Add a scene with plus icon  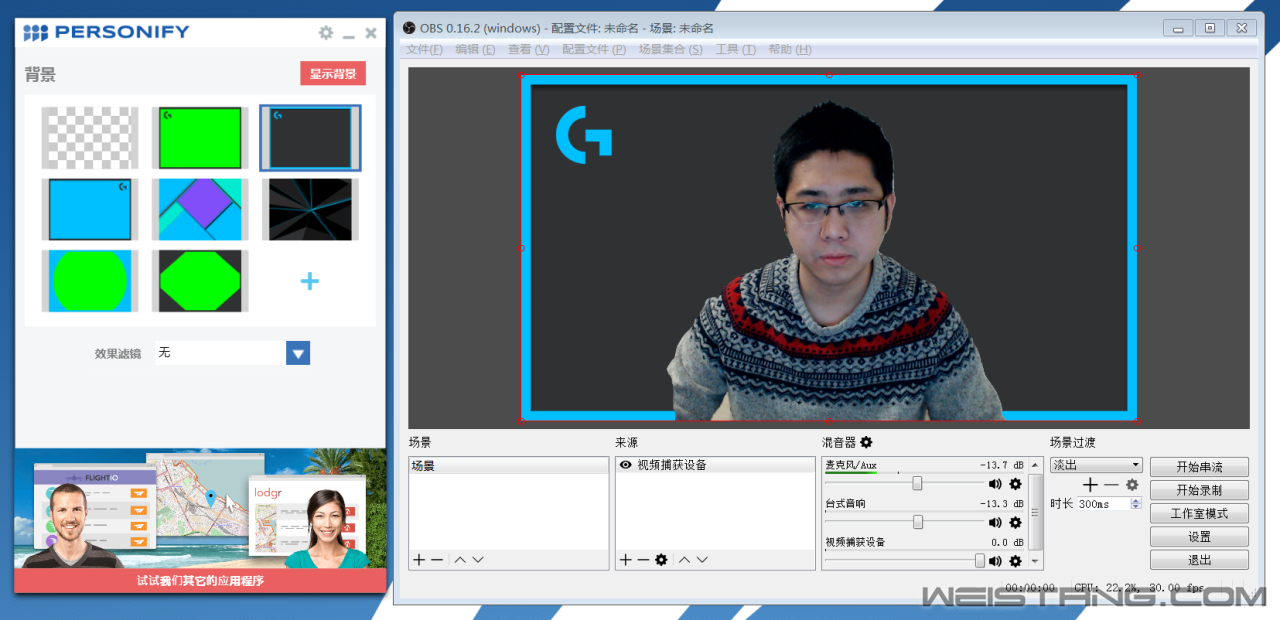click(x=419, y=560)
